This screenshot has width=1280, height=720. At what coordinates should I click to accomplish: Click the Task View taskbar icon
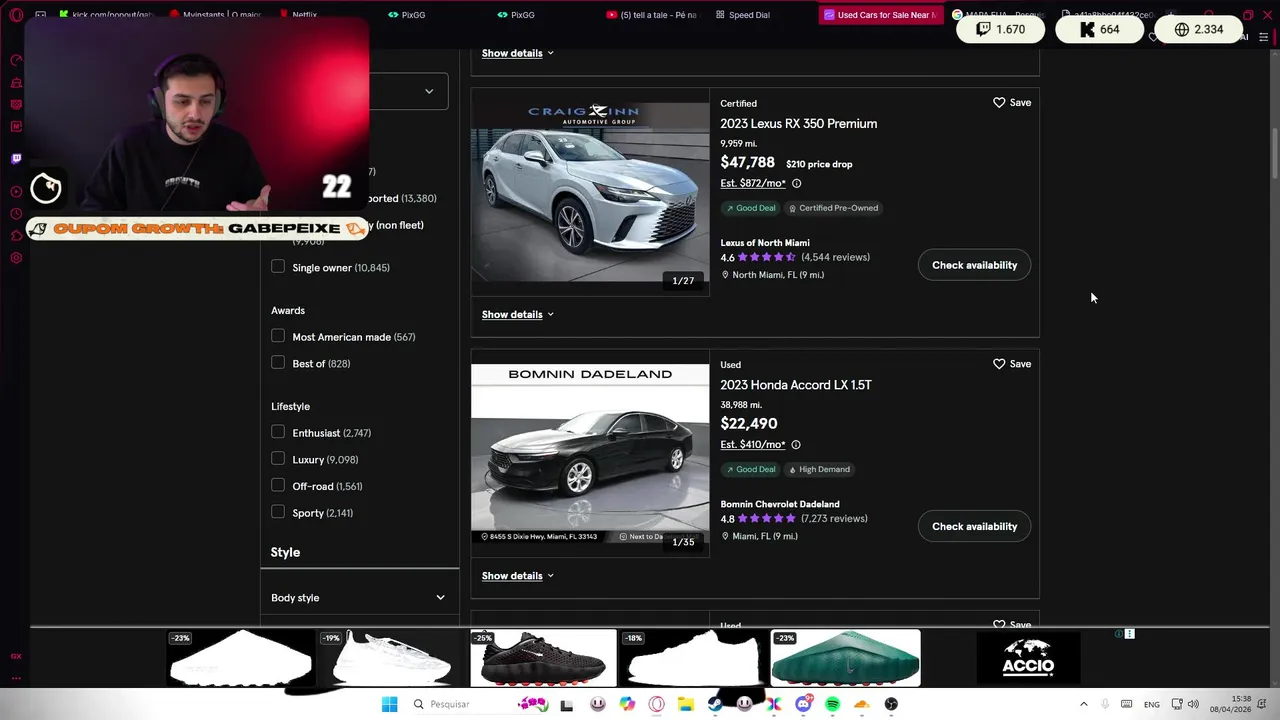[x=567, y=705]
